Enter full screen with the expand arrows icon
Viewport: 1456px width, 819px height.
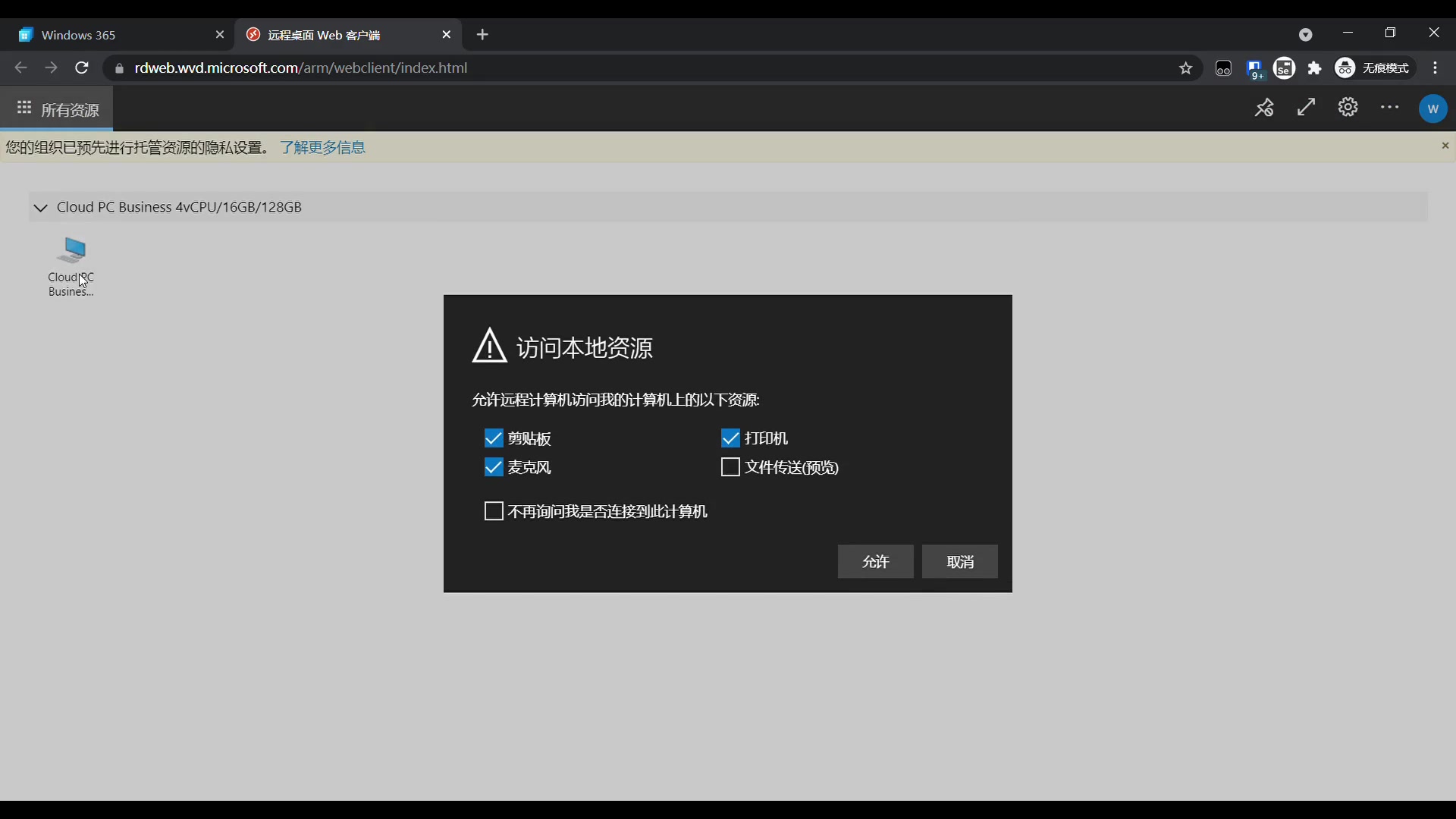[1306, 108]
